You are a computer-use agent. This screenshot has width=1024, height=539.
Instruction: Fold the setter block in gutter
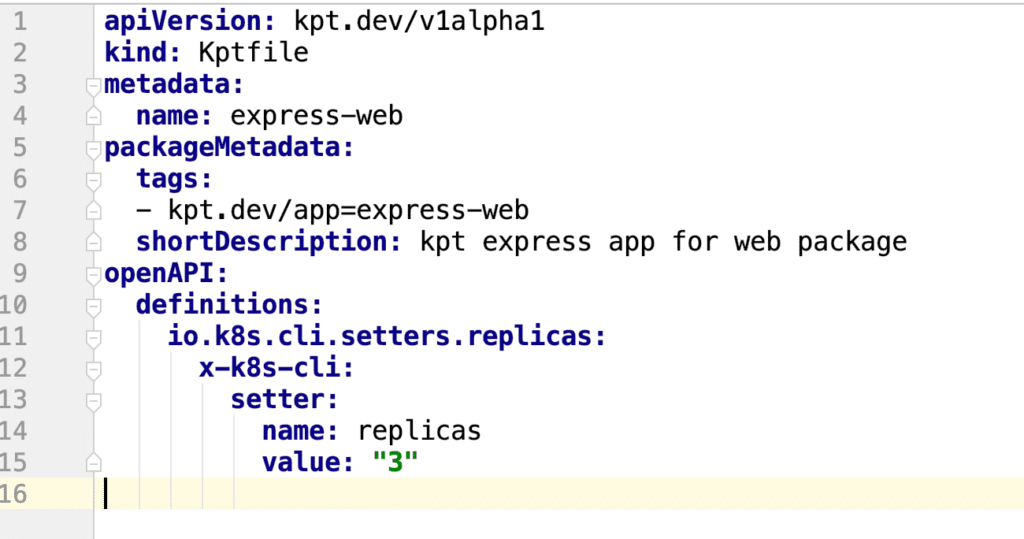(x=93, y=401)
